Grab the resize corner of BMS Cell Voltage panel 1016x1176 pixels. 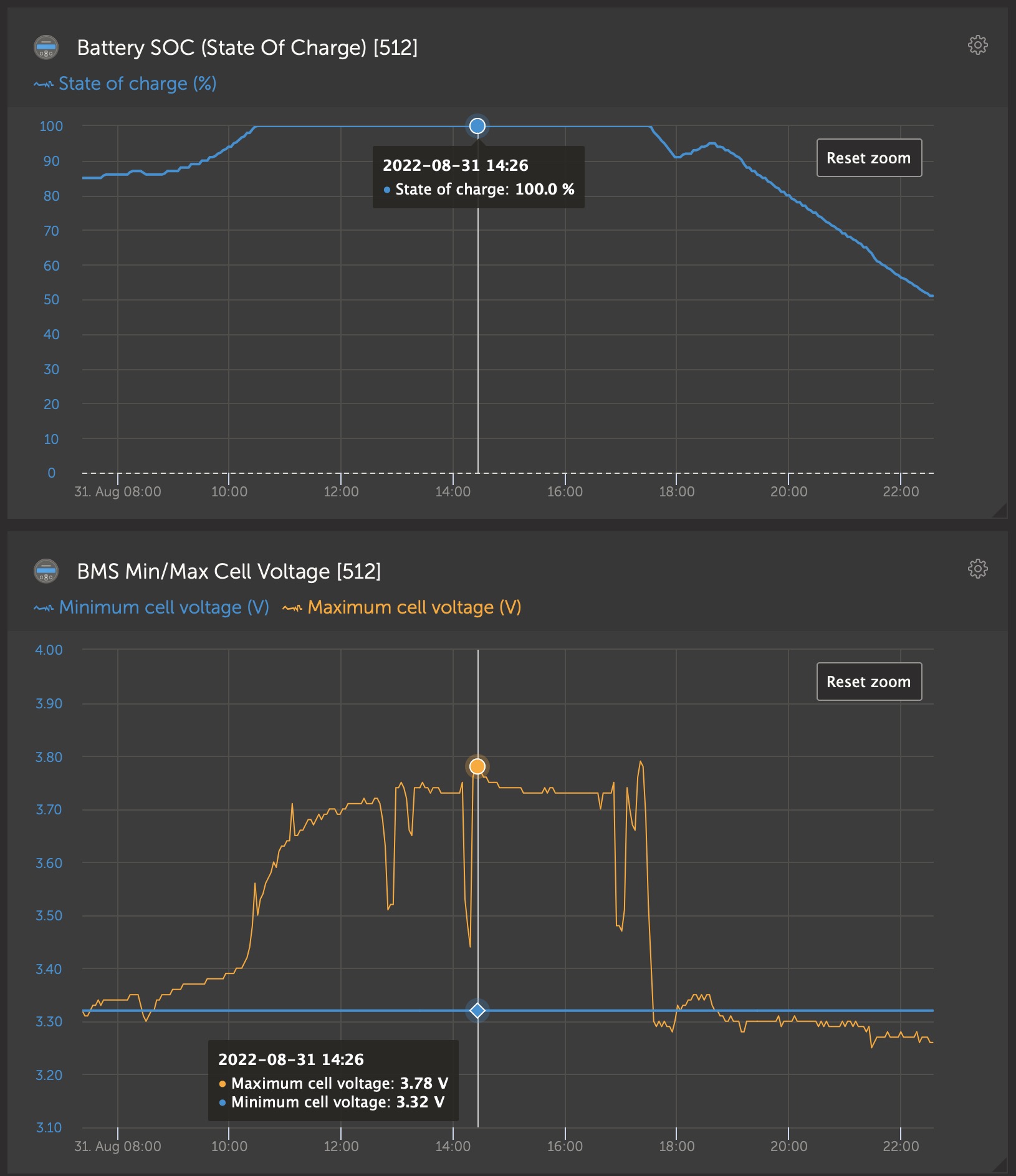1000,1165
